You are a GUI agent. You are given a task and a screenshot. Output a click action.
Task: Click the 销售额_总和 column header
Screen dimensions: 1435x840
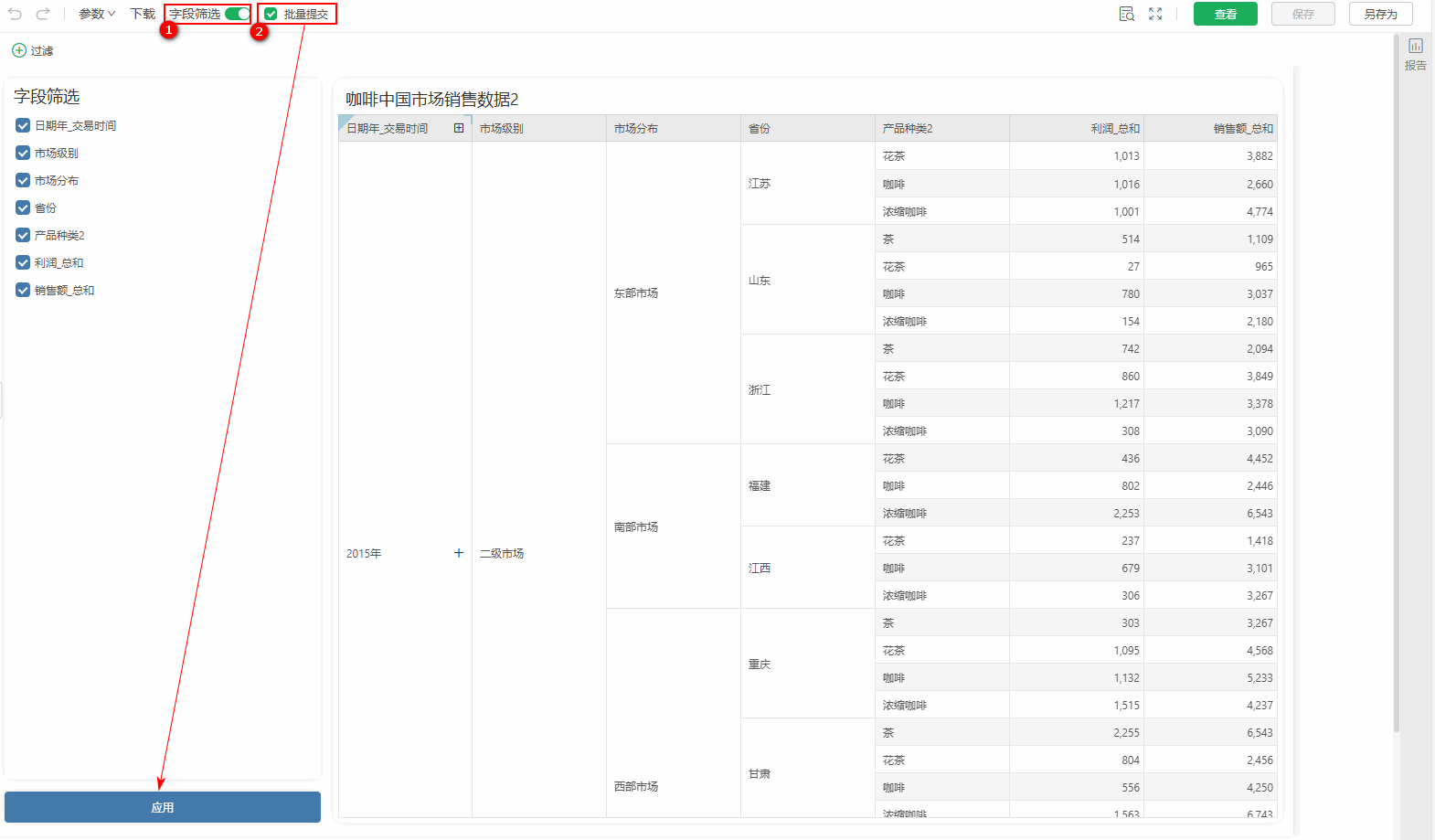tap(1211, 128)
